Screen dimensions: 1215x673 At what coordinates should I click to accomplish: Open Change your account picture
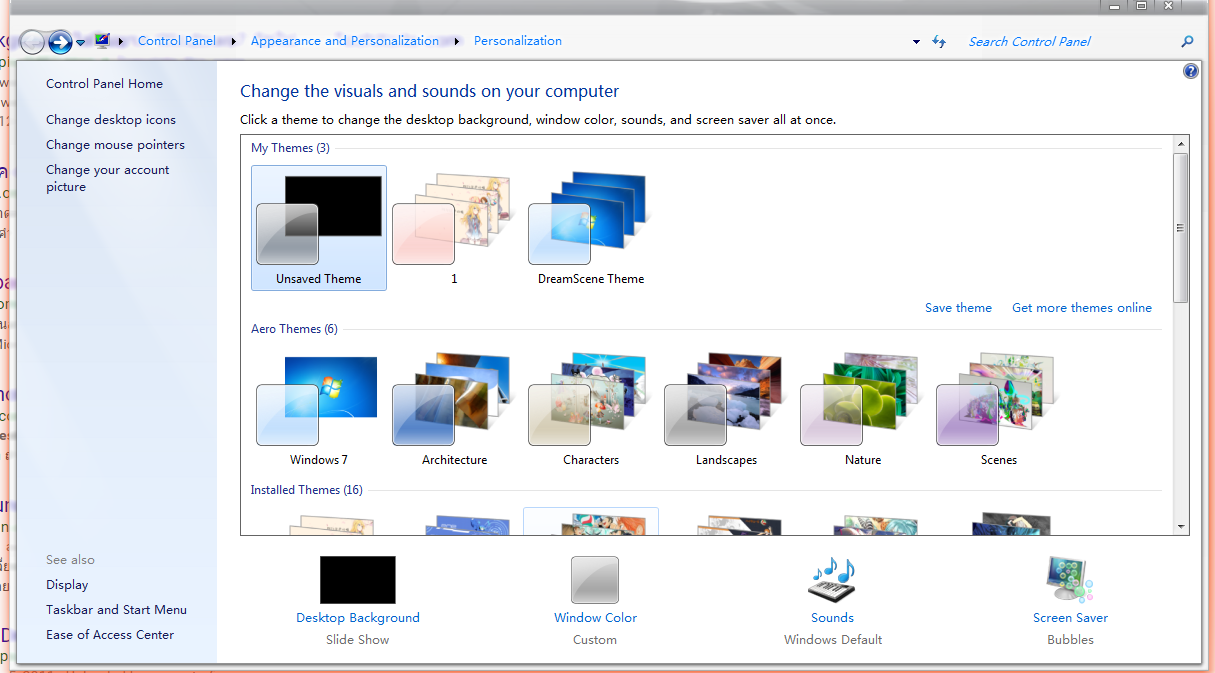108,178
